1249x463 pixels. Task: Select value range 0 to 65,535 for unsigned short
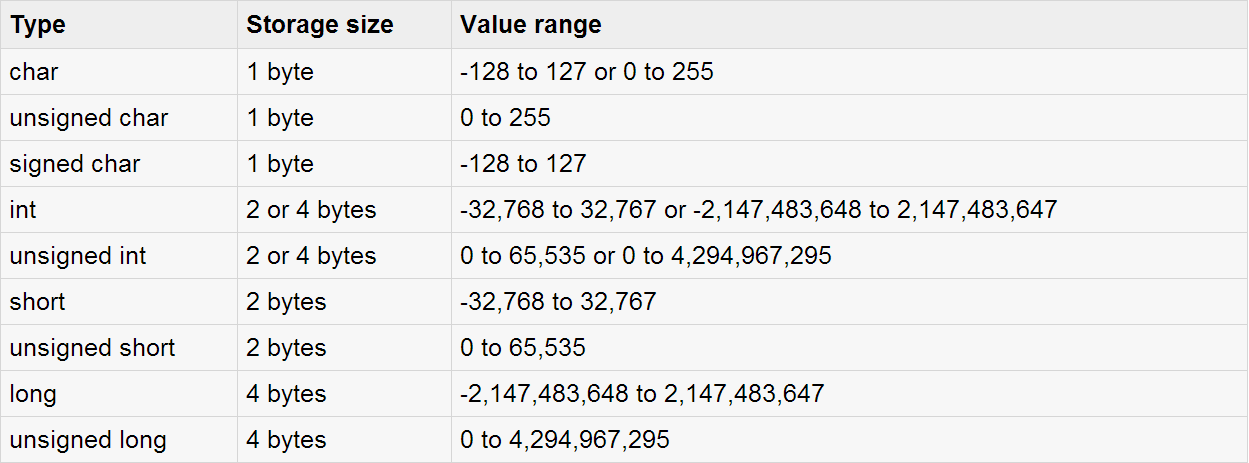coord(523,348)
